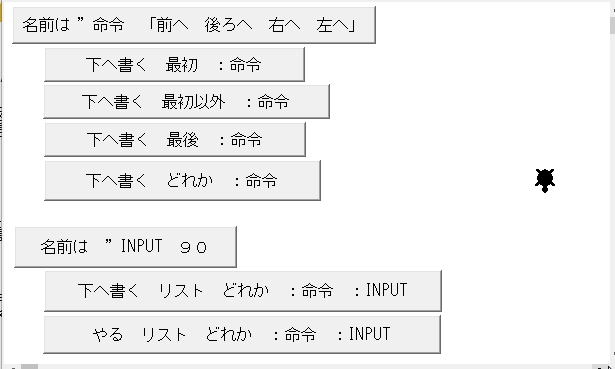The image size is (615, 369).
Task: Click the vertical scrollbar thumb
Action: [x=611, y=26]
